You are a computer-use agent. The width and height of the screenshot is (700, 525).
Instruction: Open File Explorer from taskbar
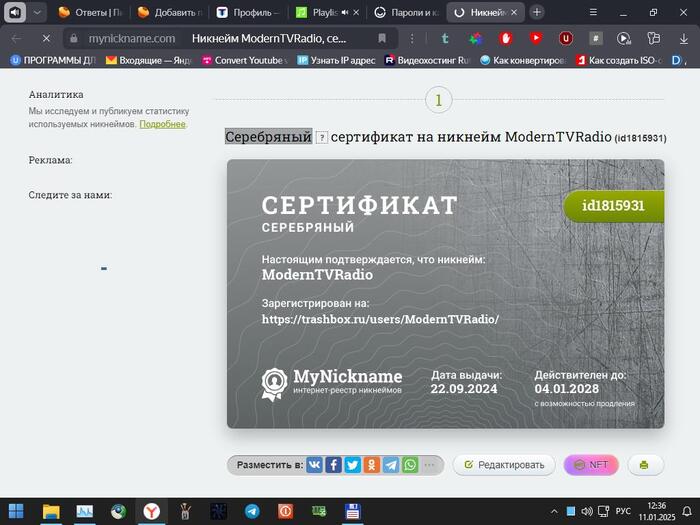pyautogui.click(x=51, y=512)
